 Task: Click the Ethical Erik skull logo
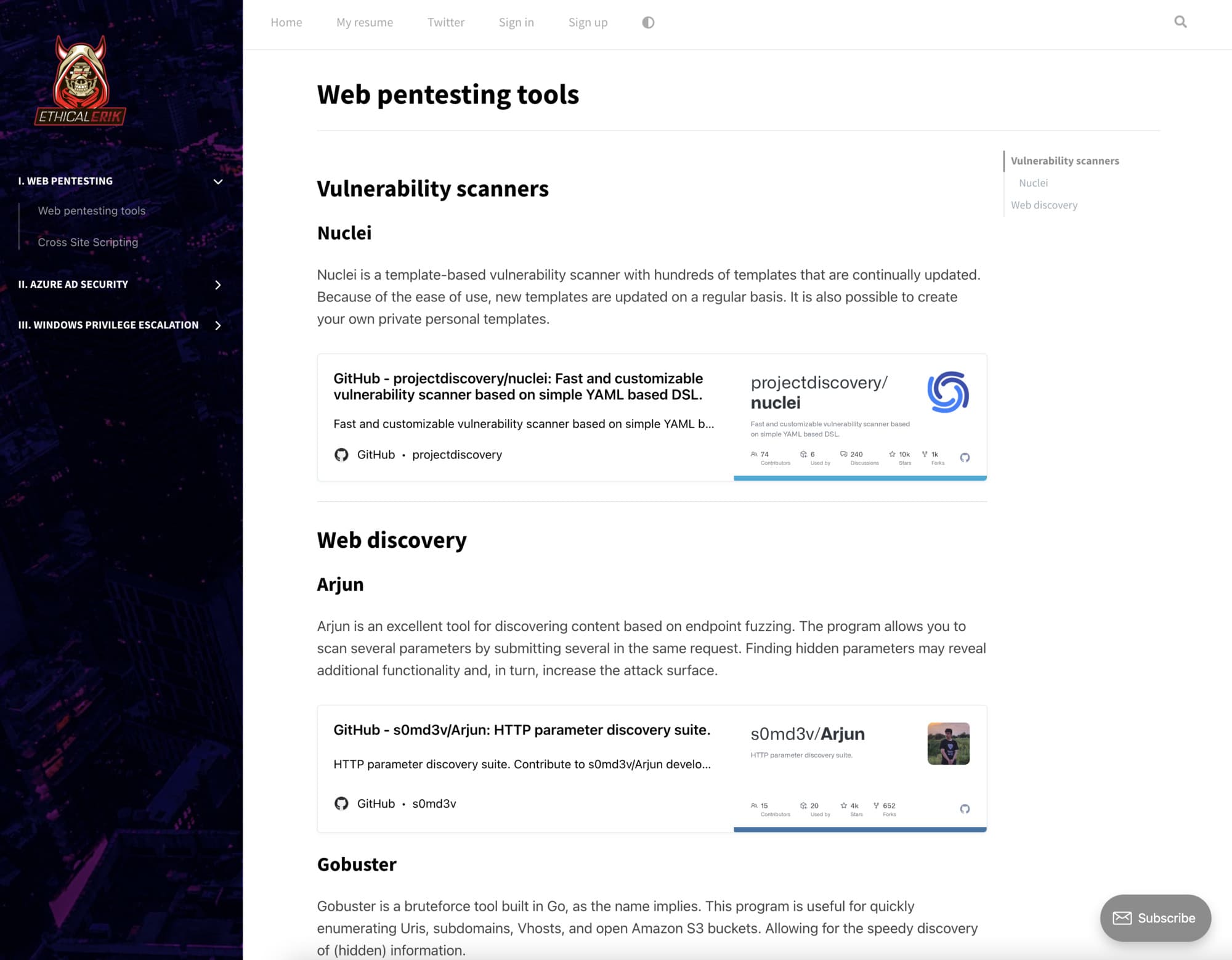tap(81, 81)
